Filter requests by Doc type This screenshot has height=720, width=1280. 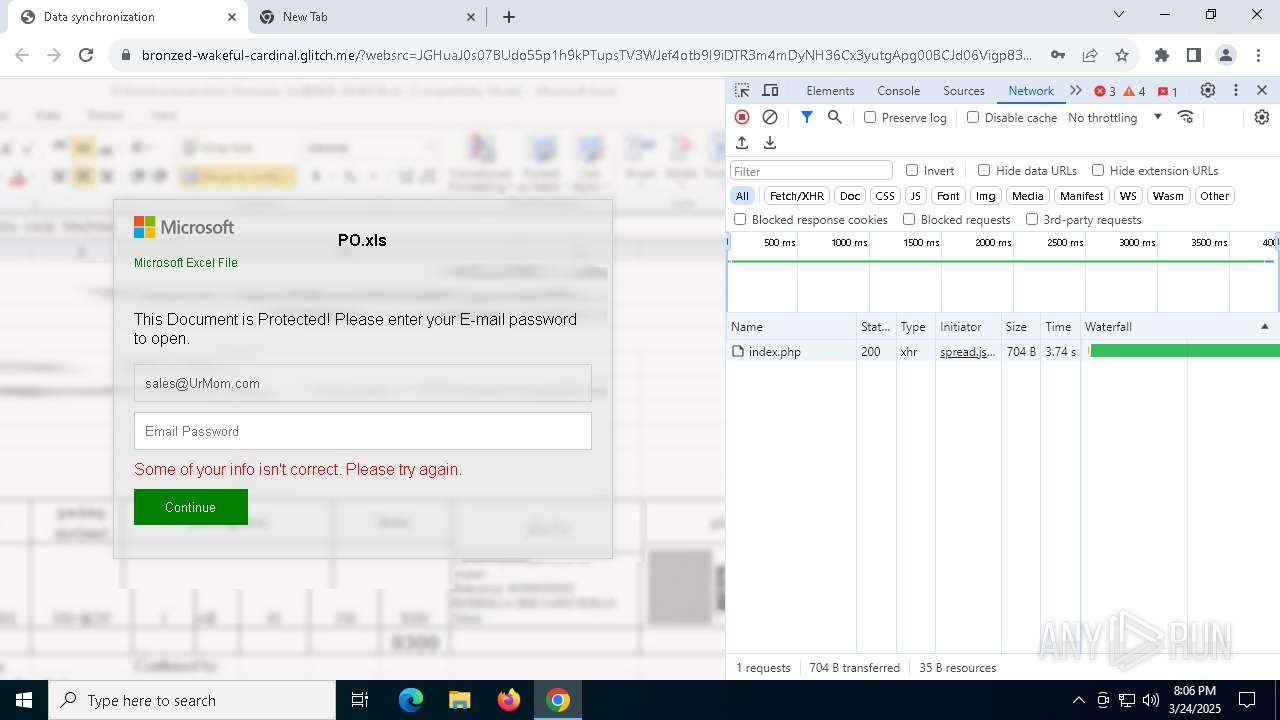click(850, 196)
